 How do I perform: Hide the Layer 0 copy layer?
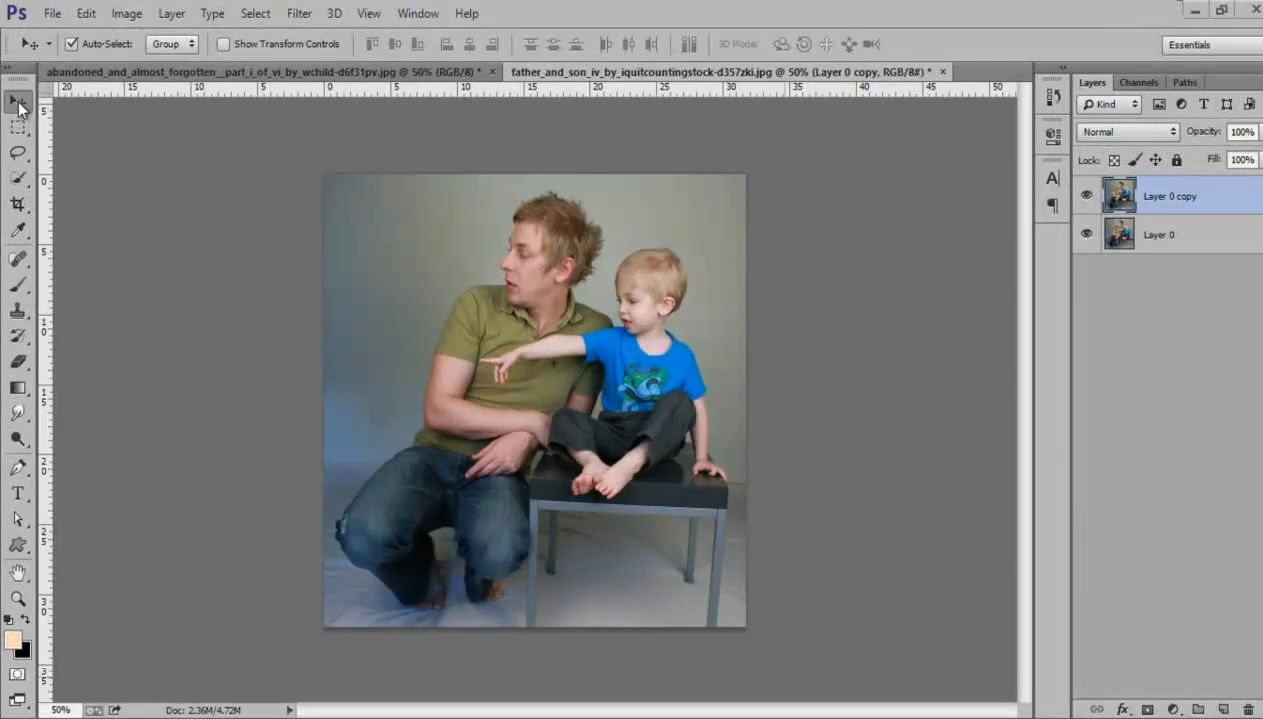[1086, 196]
